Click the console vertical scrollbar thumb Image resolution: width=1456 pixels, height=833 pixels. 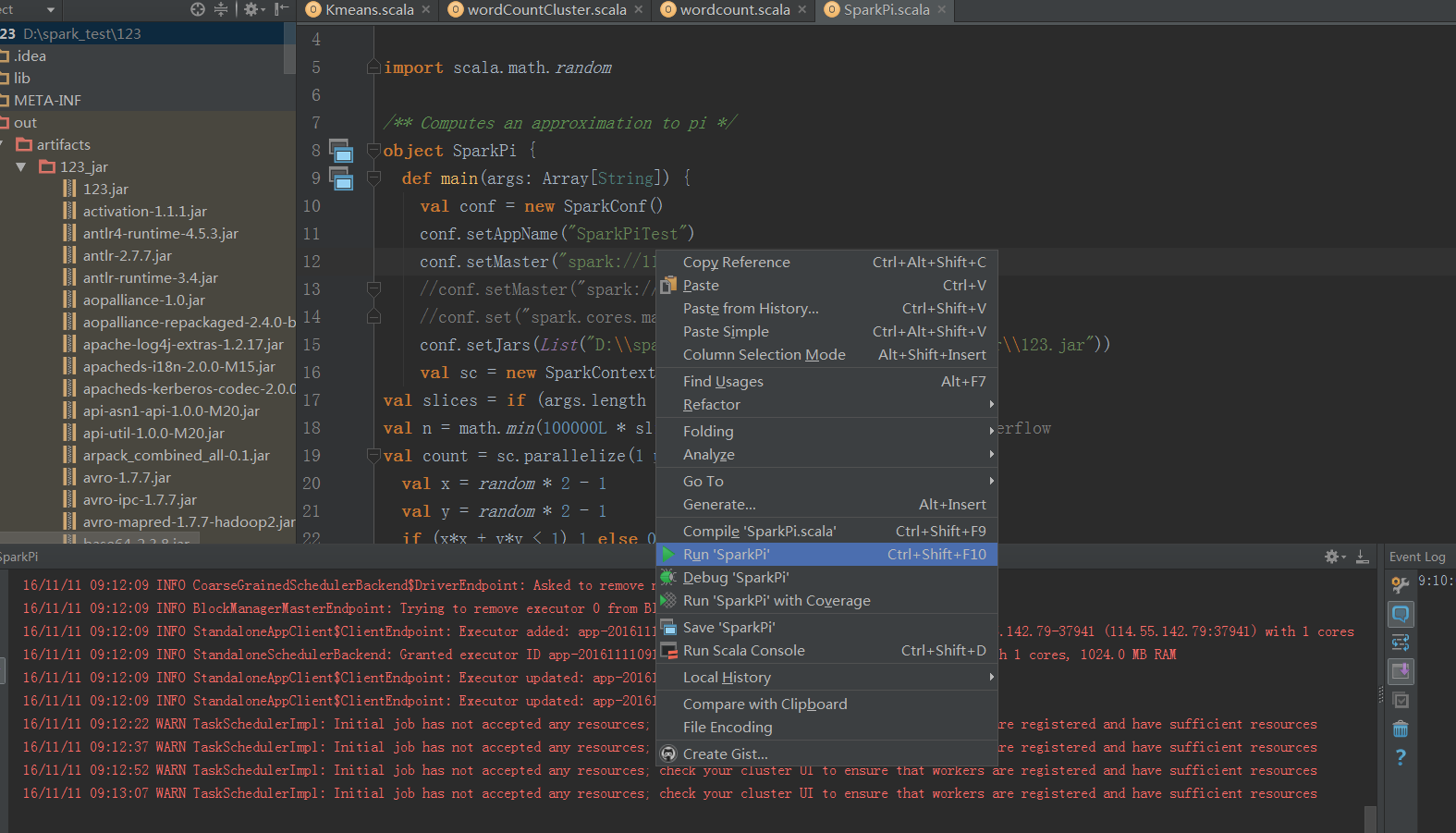point(1370,819)
